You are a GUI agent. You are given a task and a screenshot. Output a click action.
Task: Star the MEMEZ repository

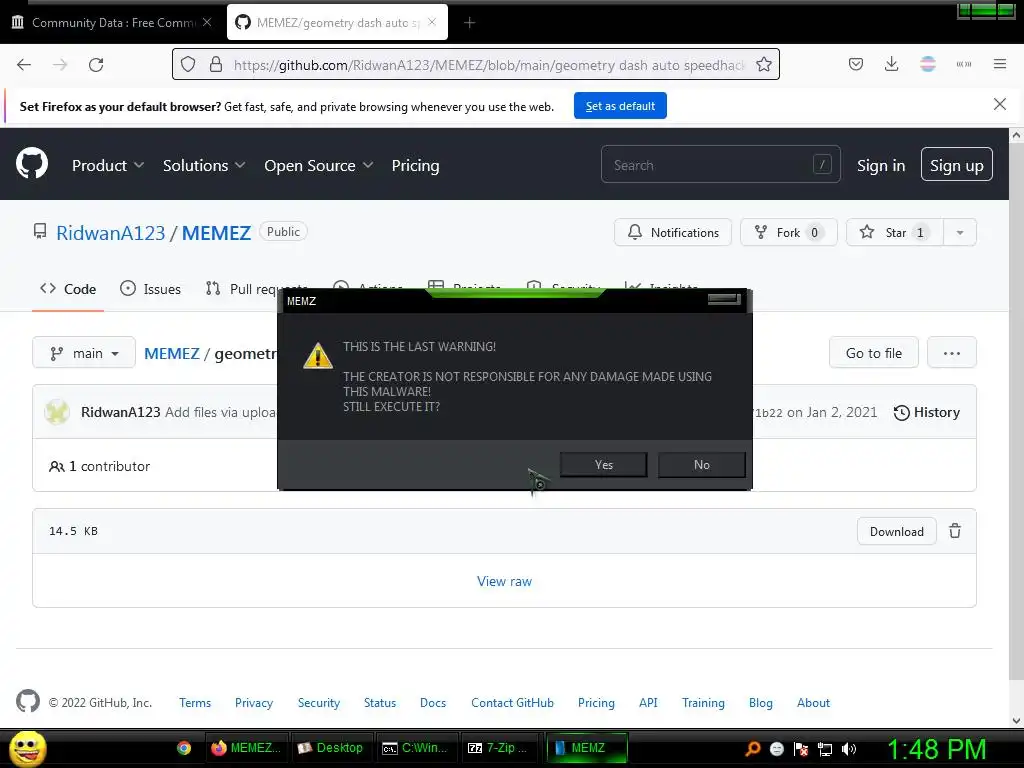[894, 232]
